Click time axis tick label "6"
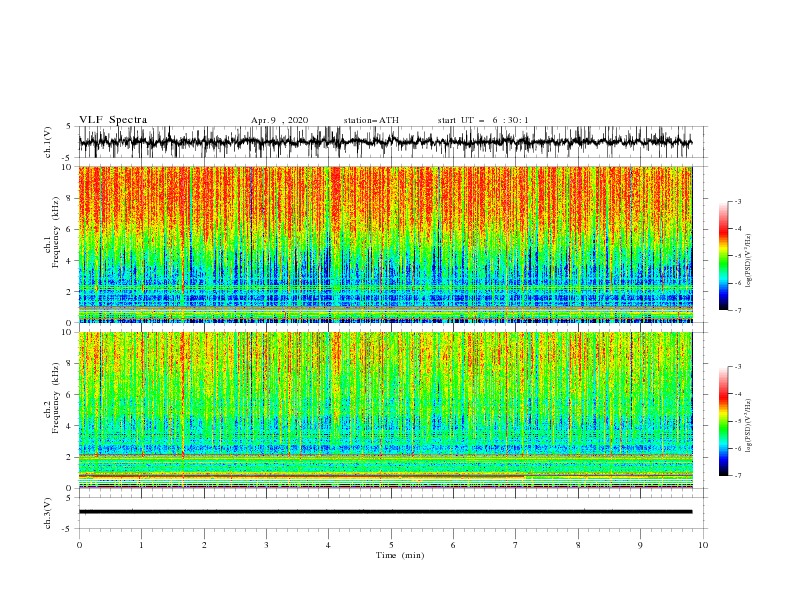 454,545
